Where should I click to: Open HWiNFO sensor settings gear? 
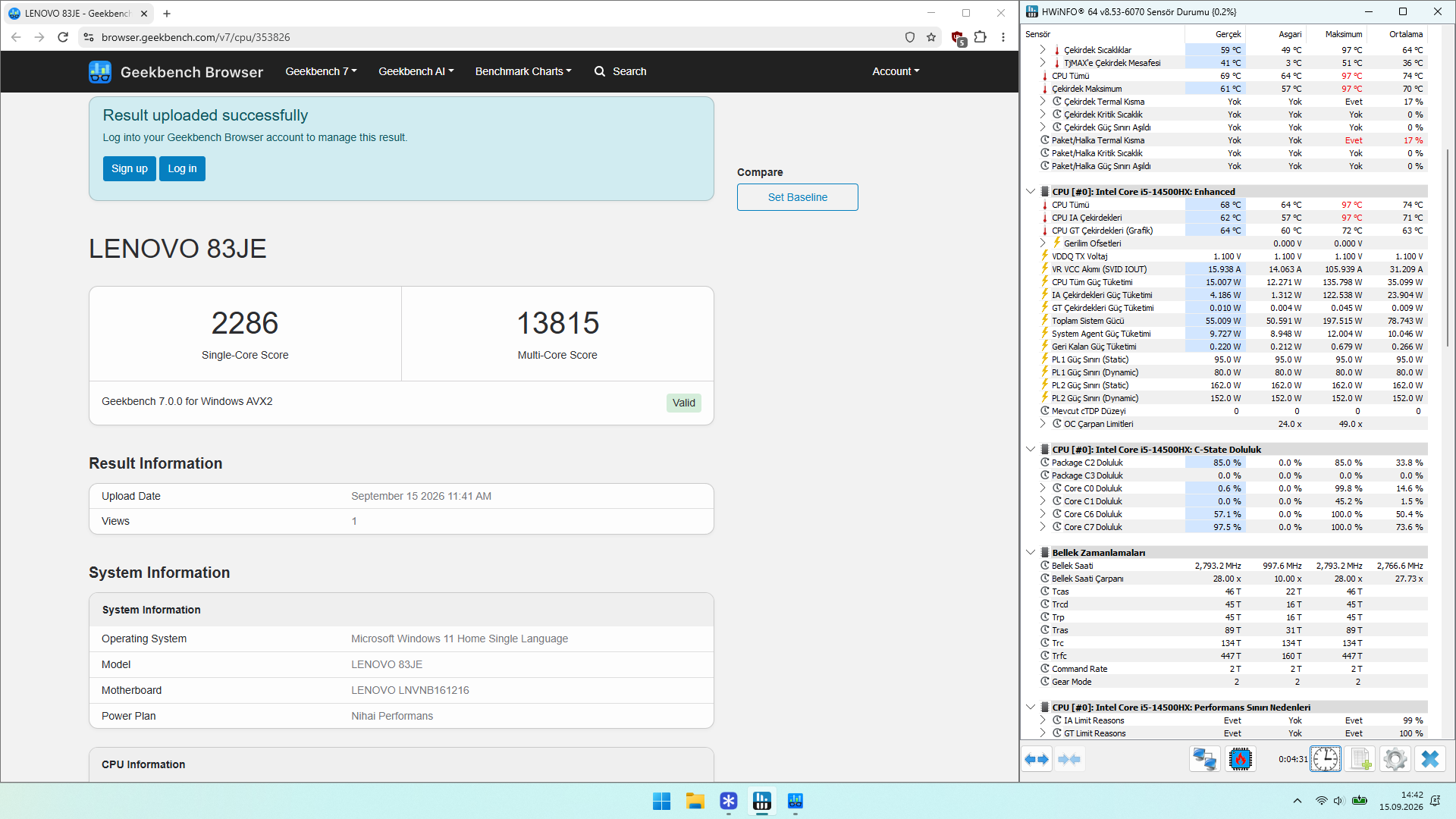(x=1395, y=759)
